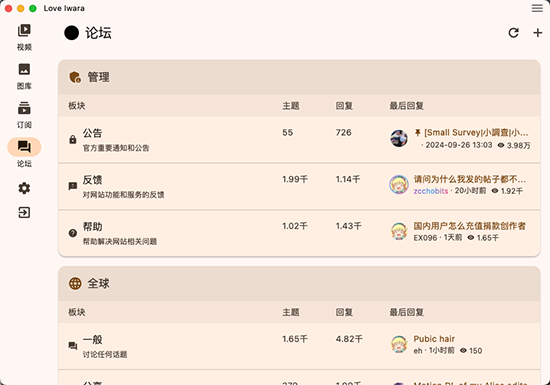
Task: Click avatar of Small Survey post author
Action: [x=399, y=139]
